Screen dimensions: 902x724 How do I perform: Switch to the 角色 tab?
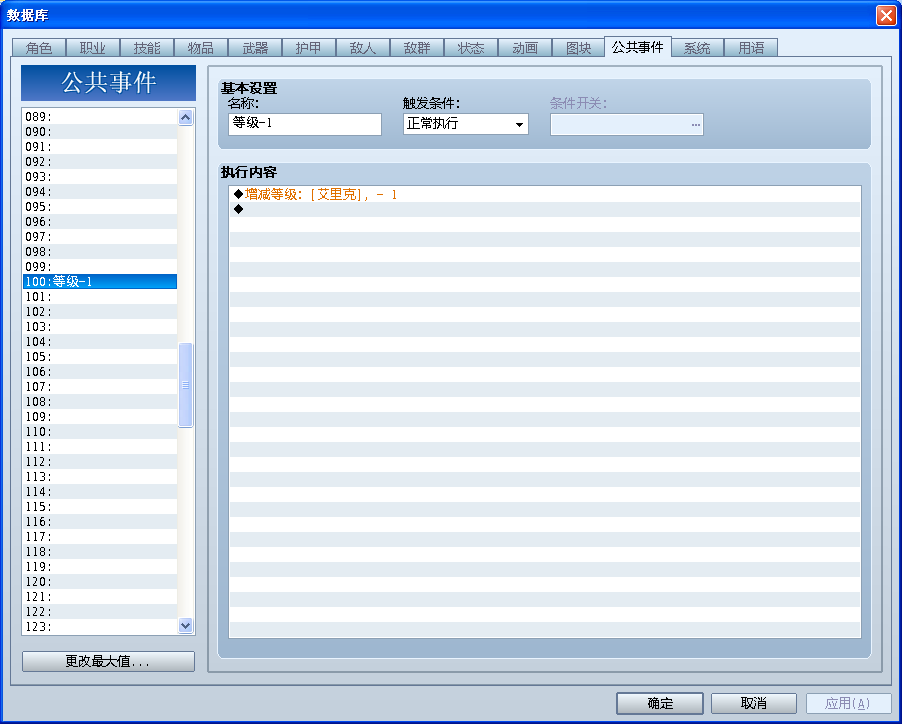pos(39,48)
